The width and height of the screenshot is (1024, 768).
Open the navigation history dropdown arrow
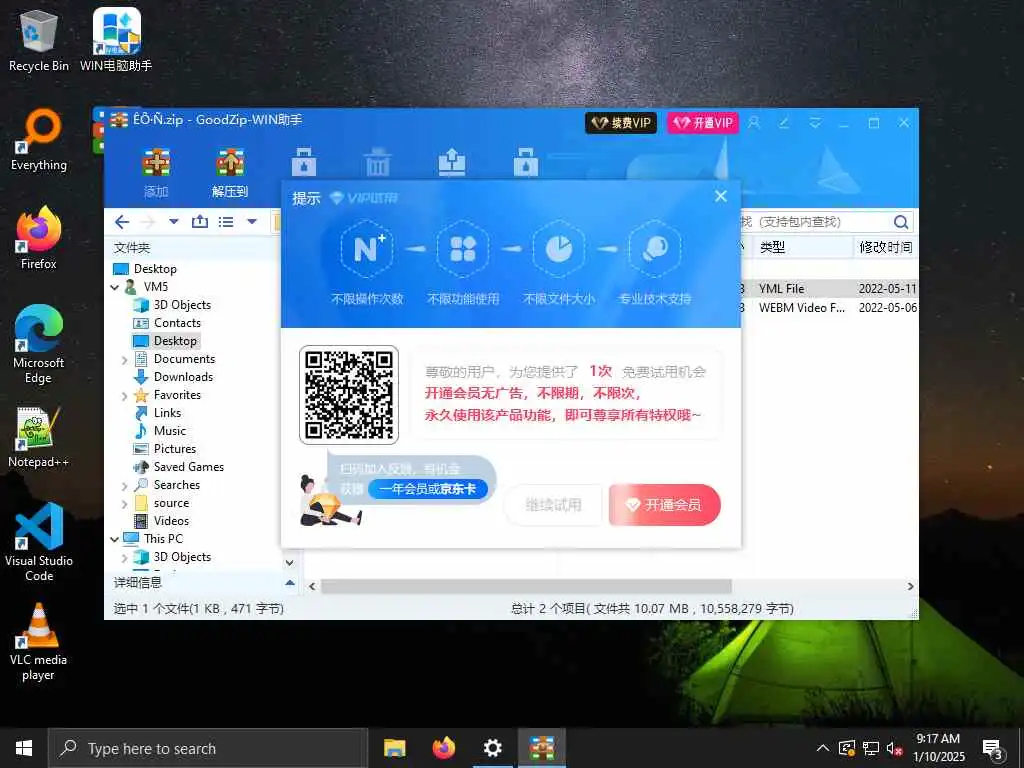tap(174, 222)
